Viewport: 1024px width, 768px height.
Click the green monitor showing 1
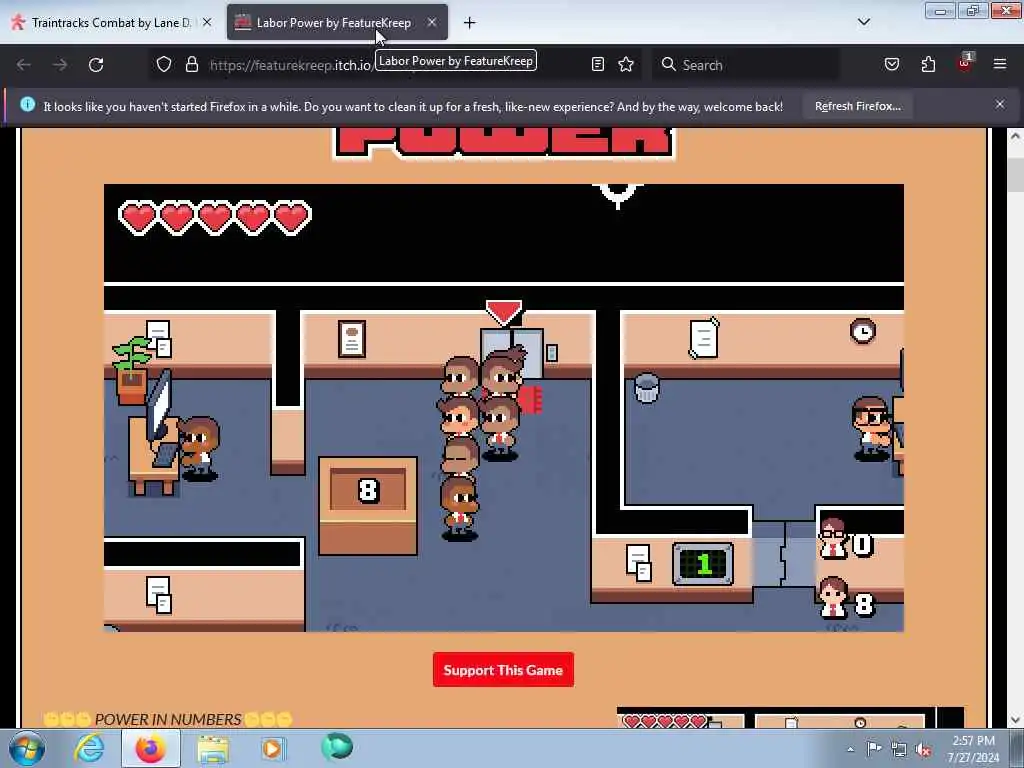click(703, 564)
